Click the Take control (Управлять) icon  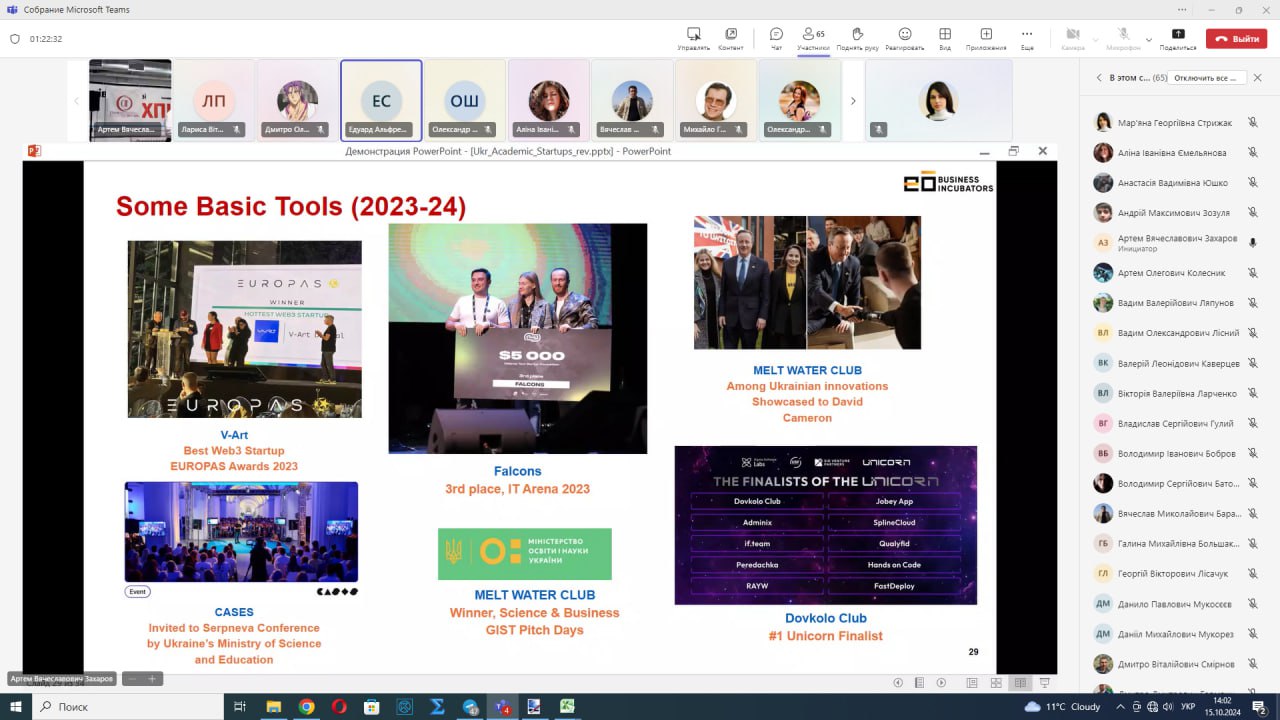click(693, 38)
